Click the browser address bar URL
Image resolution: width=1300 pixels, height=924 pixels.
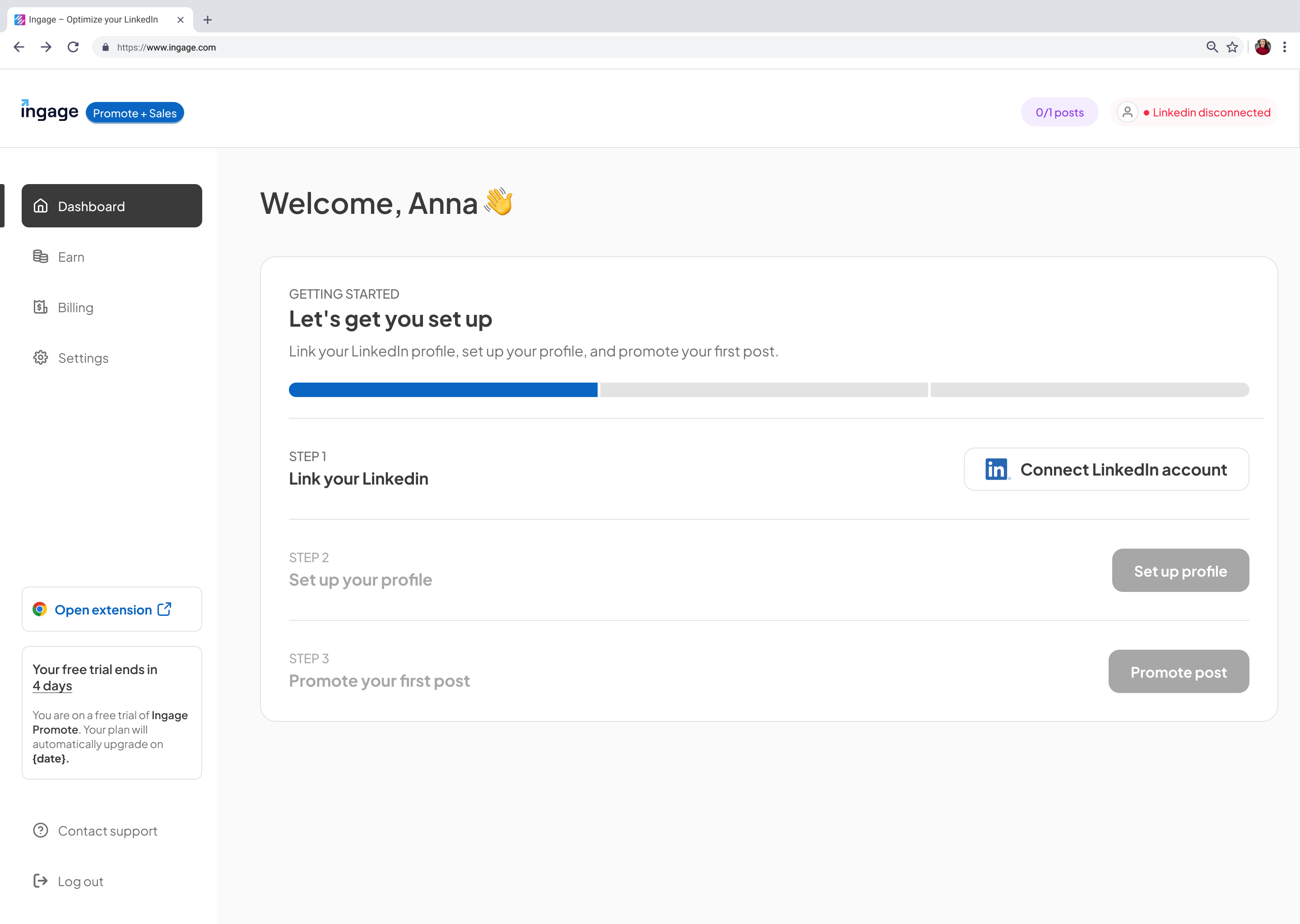point(166,47)
